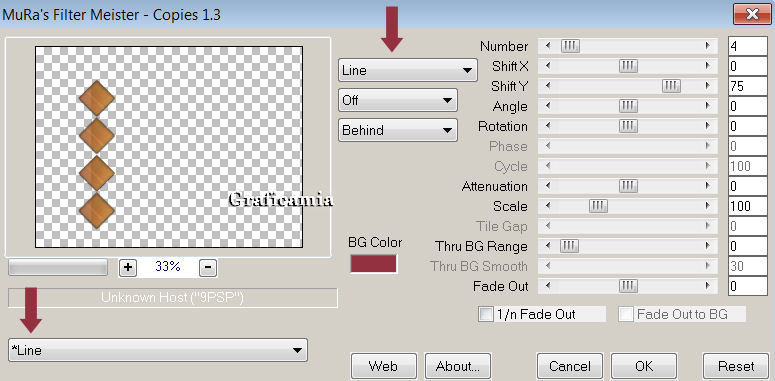This screenshot has height=381, width=775.
Task: Click the Shift Y value field
Action: 747,86
